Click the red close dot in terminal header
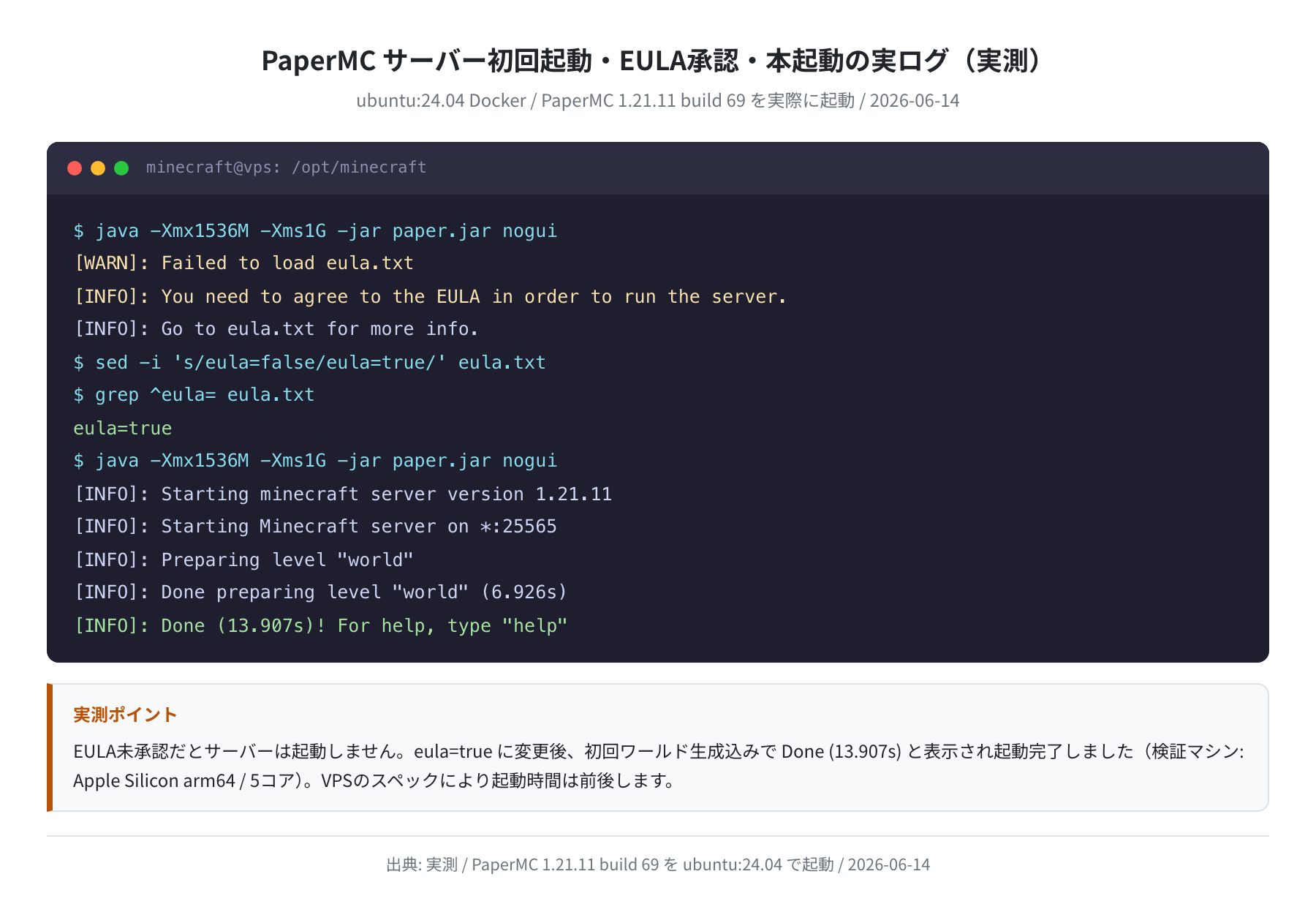Viewport: 1316px width, 904px height. tap(75, 168)
